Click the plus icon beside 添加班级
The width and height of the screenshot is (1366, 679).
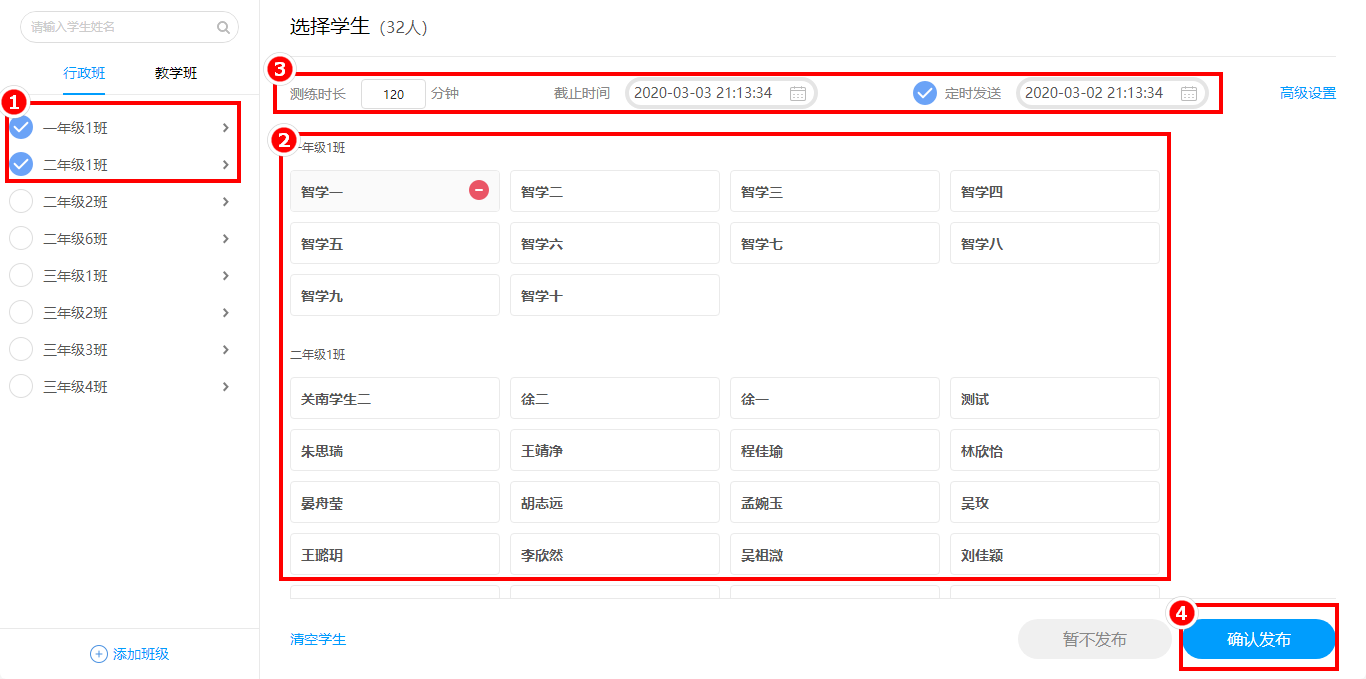99,654
